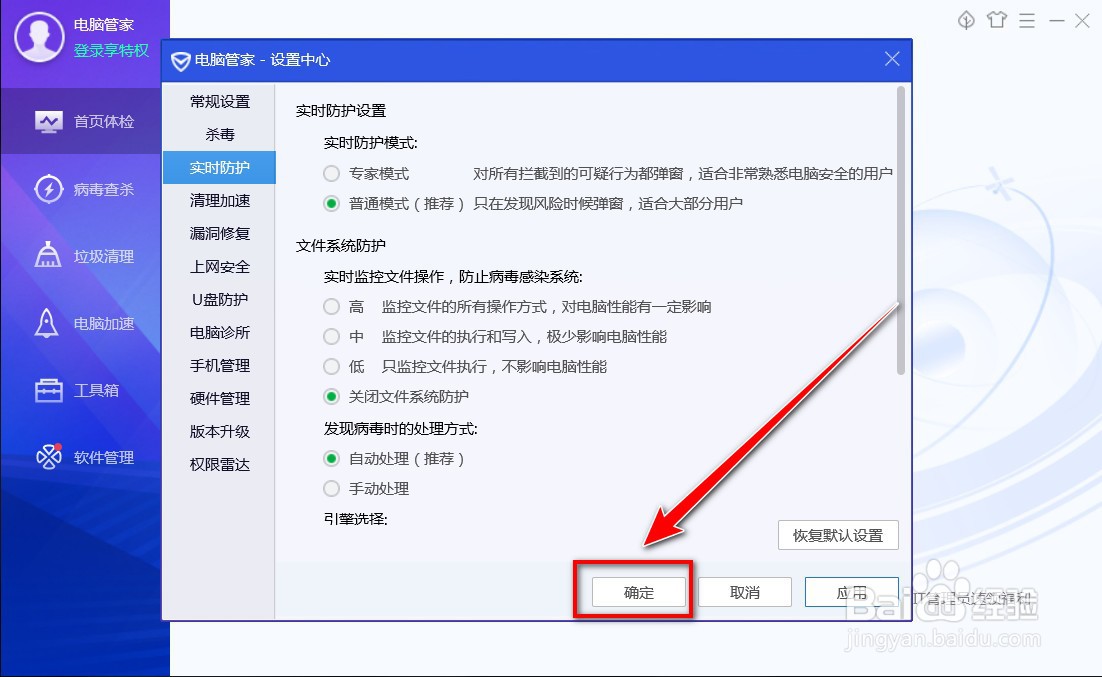Screen dimensions: 1102x677
Task: Go to 清理加速 settings tab
Action: [x=219, y=201]
